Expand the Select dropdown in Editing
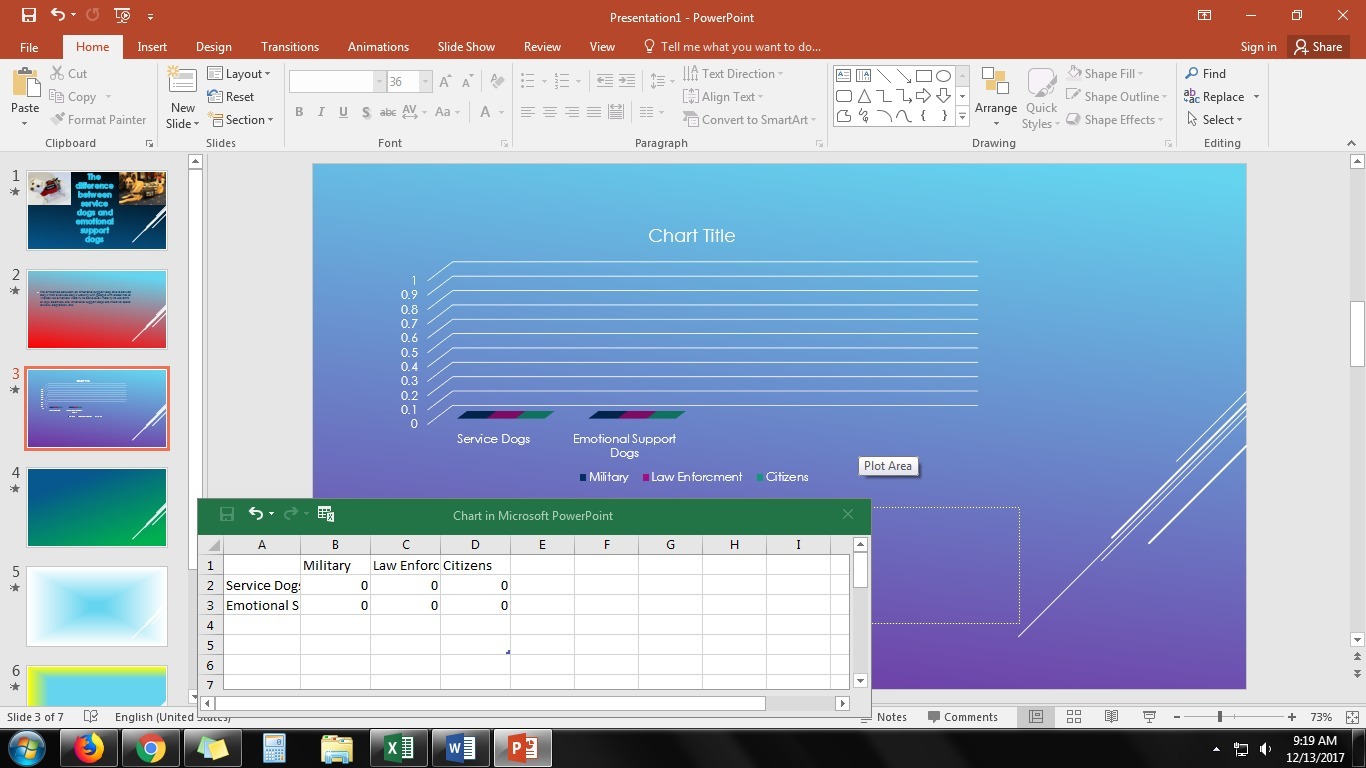1366x768 pixels. [1215, 120]
